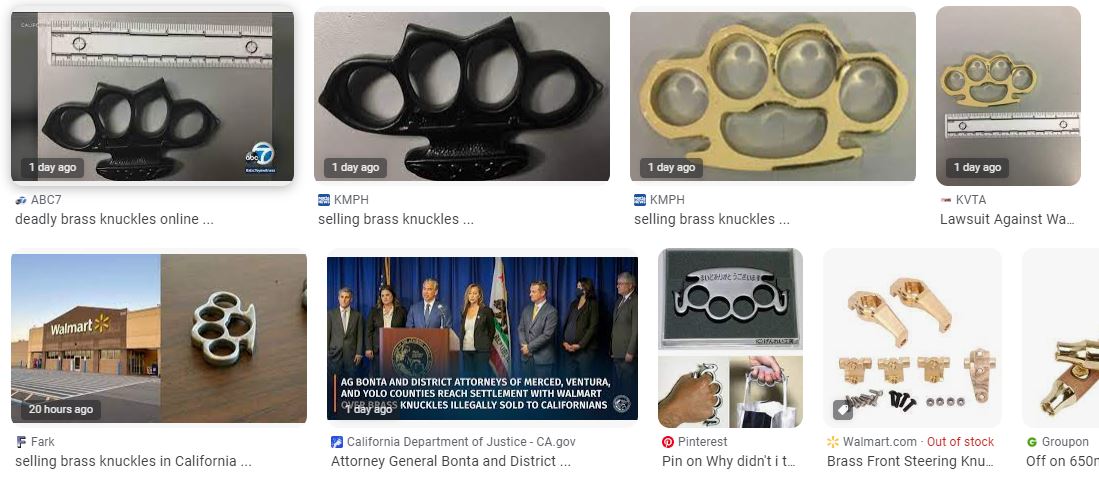Click the California Department of Justice favicon
1099x488 pixels.
[x=337, y=442]
